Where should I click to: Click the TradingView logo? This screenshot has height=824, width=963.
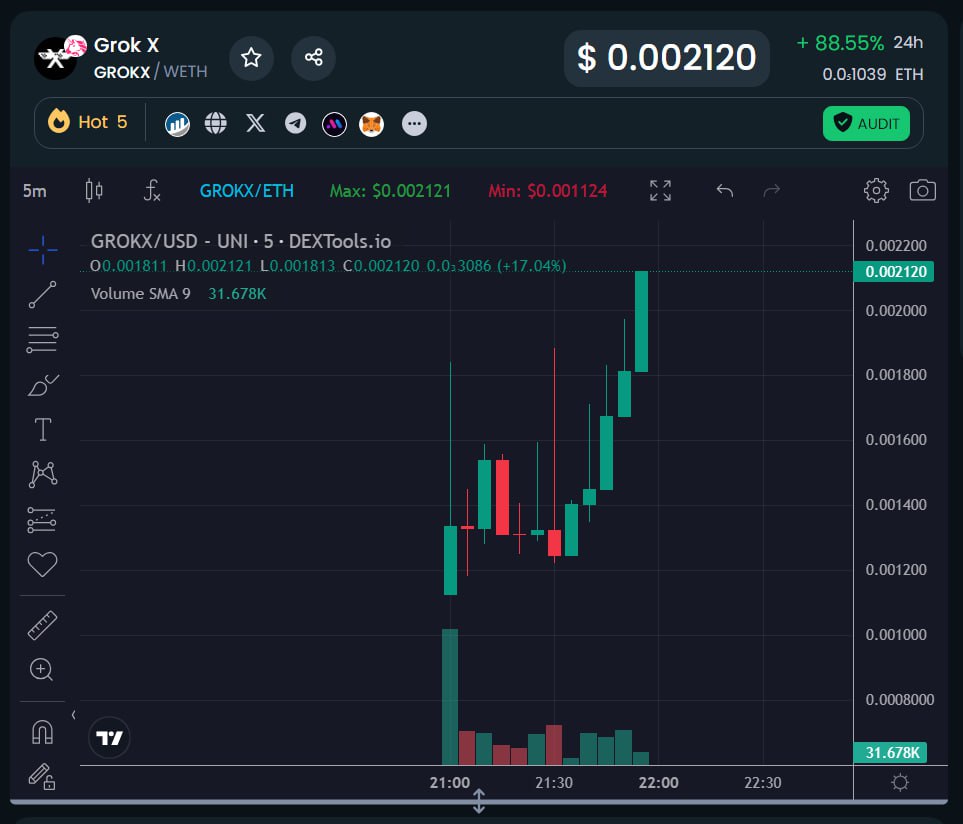tap(109, 737)
